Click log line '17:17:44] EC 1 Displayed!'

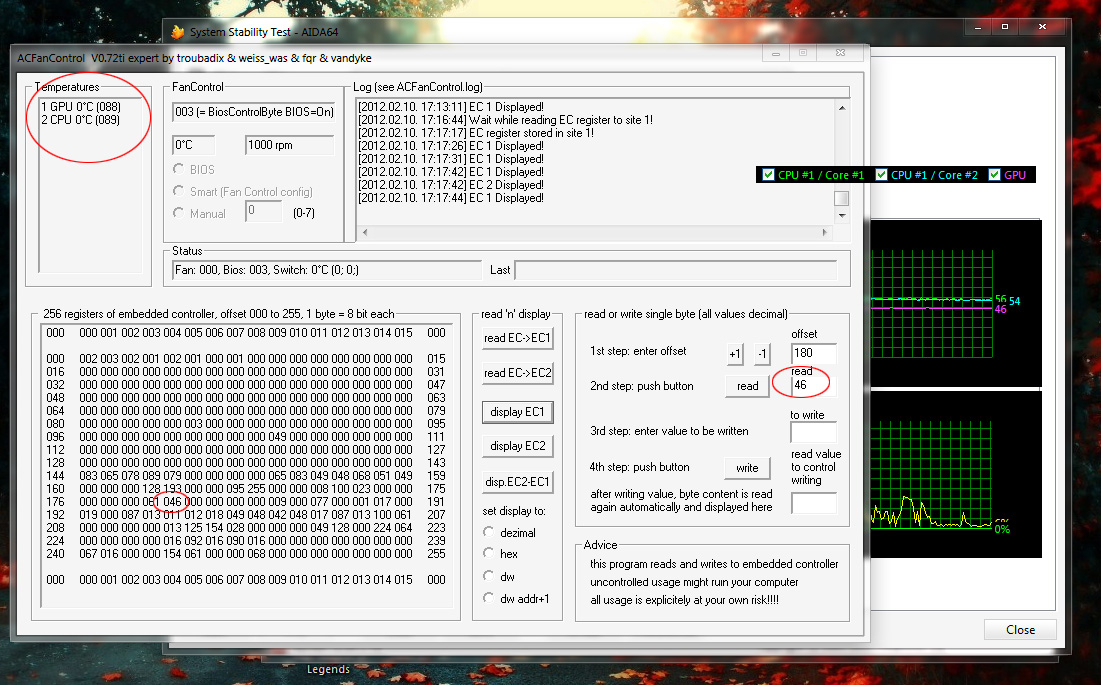click(x=451, y=198)
